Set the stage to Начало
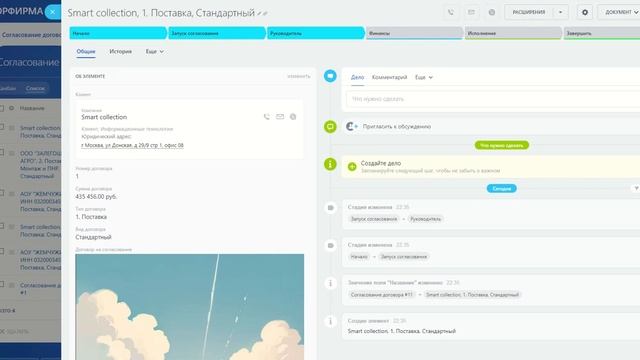 (118, 33)
